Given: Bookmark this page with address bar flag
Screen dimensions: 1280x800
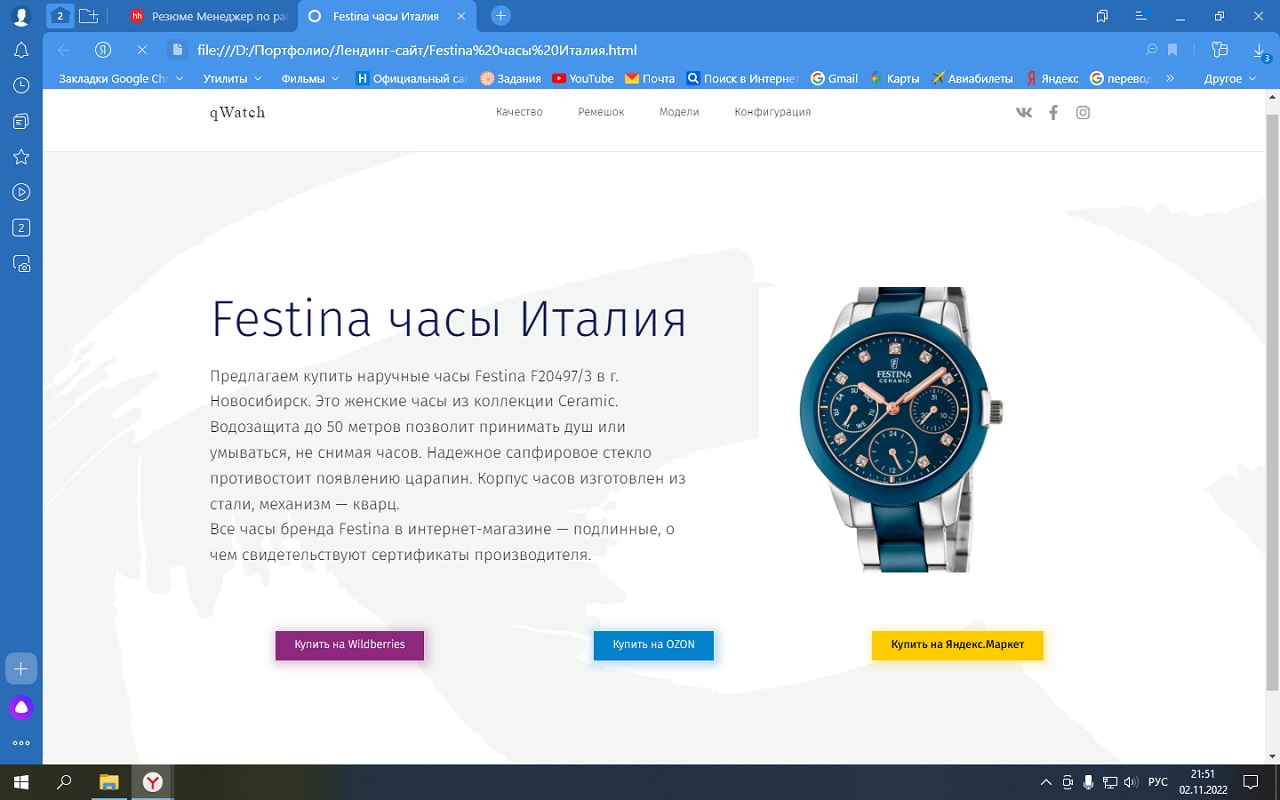Looking at the screenshot, I should [1173, 50].
